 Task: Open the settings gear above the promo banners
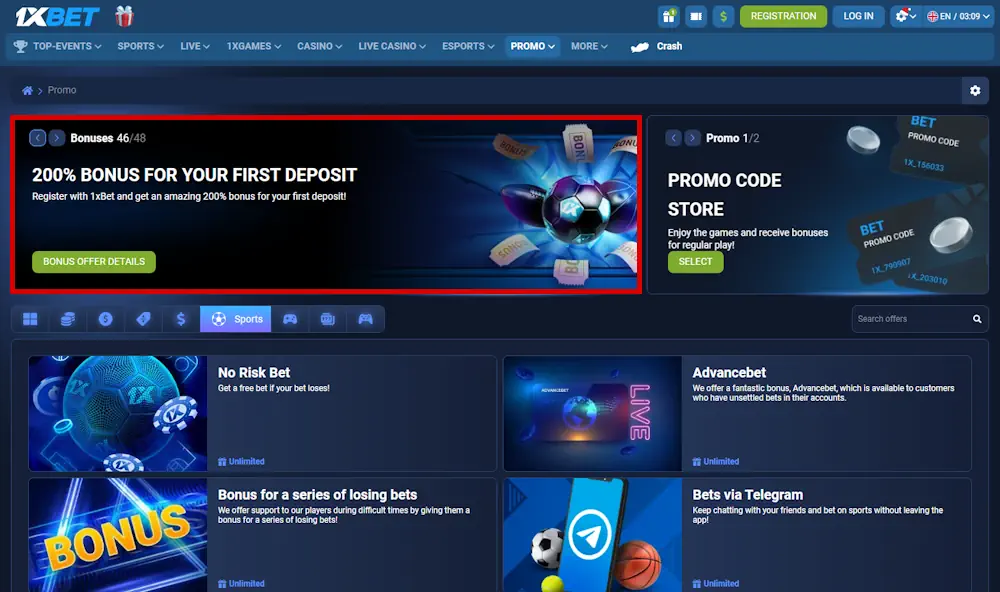pyautogui.click(x=975, y=90)
